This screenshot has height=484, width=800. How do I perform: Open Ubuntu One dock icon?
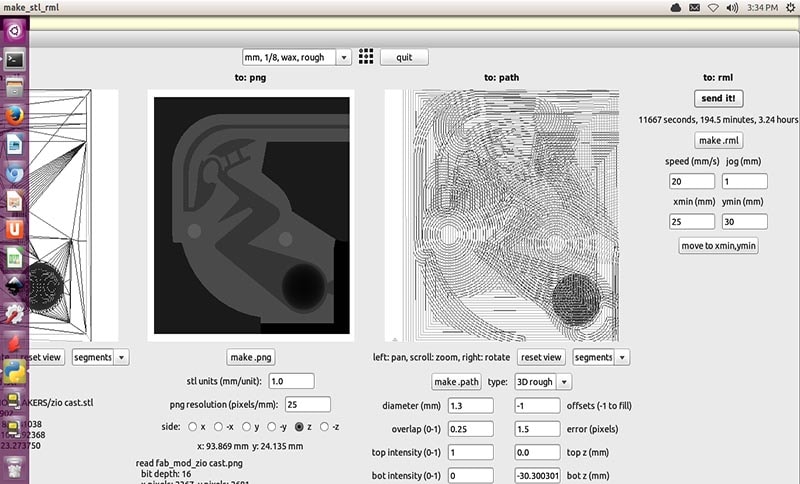coord(14,230)
